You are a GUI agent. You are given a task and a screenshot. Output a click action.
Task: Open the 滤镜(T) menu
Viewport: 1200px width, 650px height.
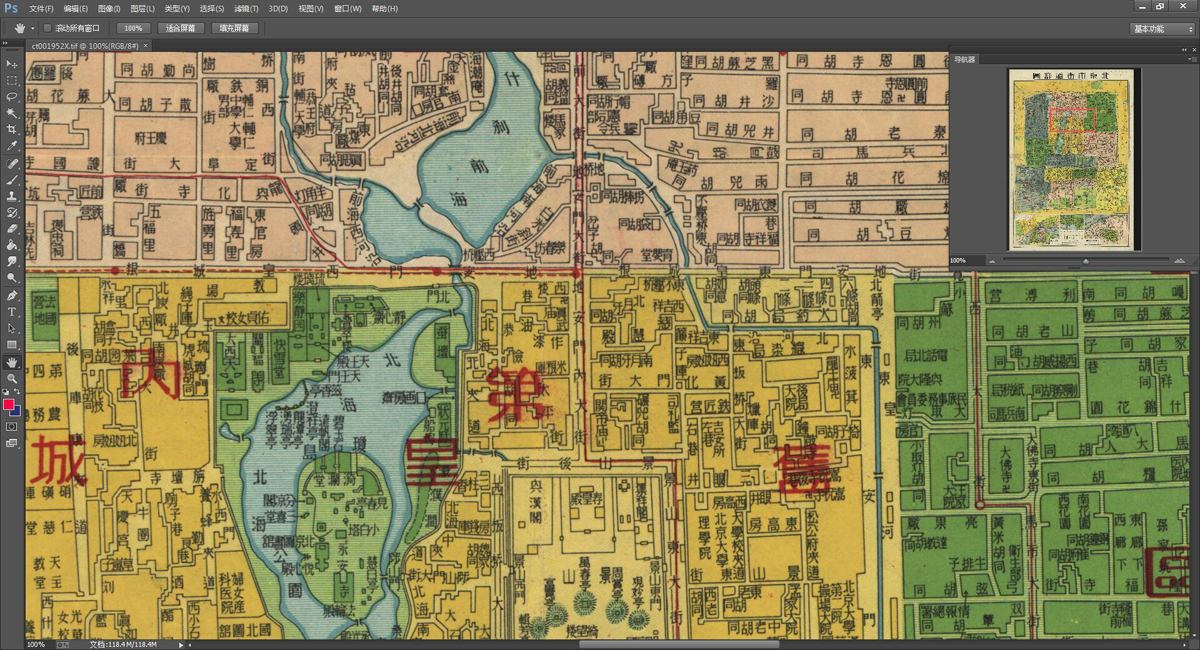[x=246, y=8]
